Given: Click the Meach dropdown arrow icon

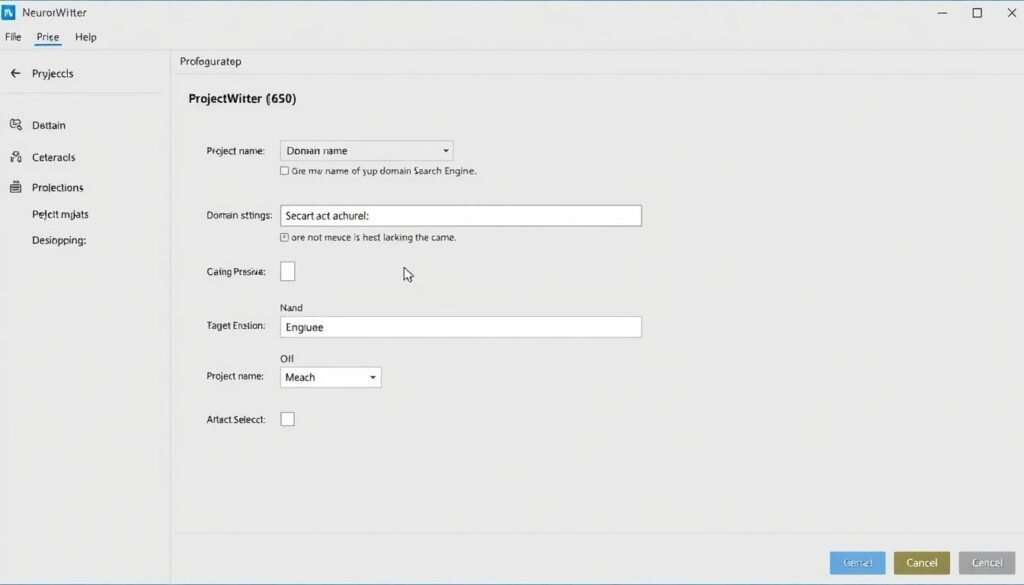Looking at the screenshot, I should click(371, 377).
